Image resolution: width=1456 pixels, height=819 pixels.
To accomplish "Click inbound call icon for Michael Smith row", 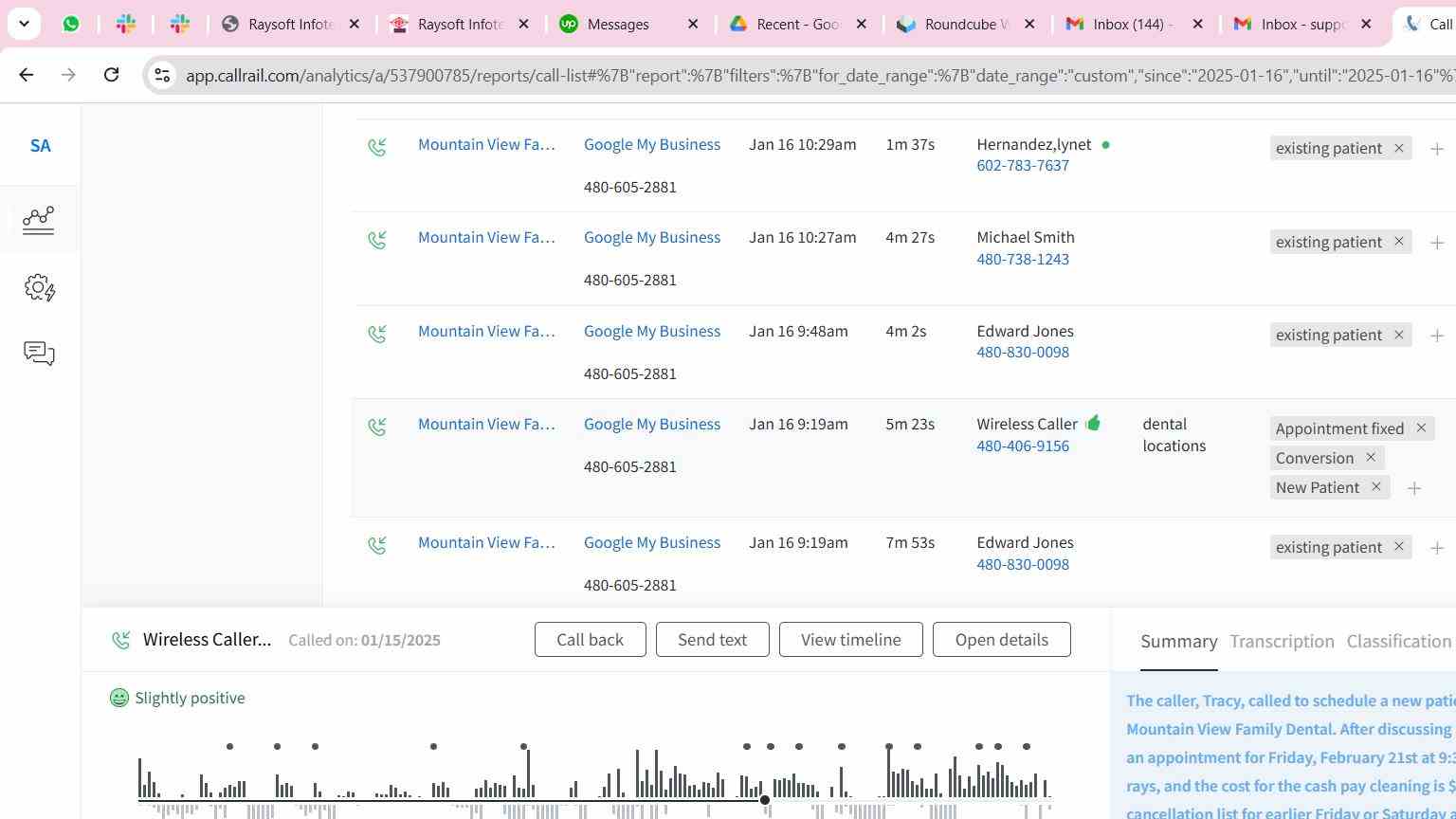I will (x=377, y=240).
